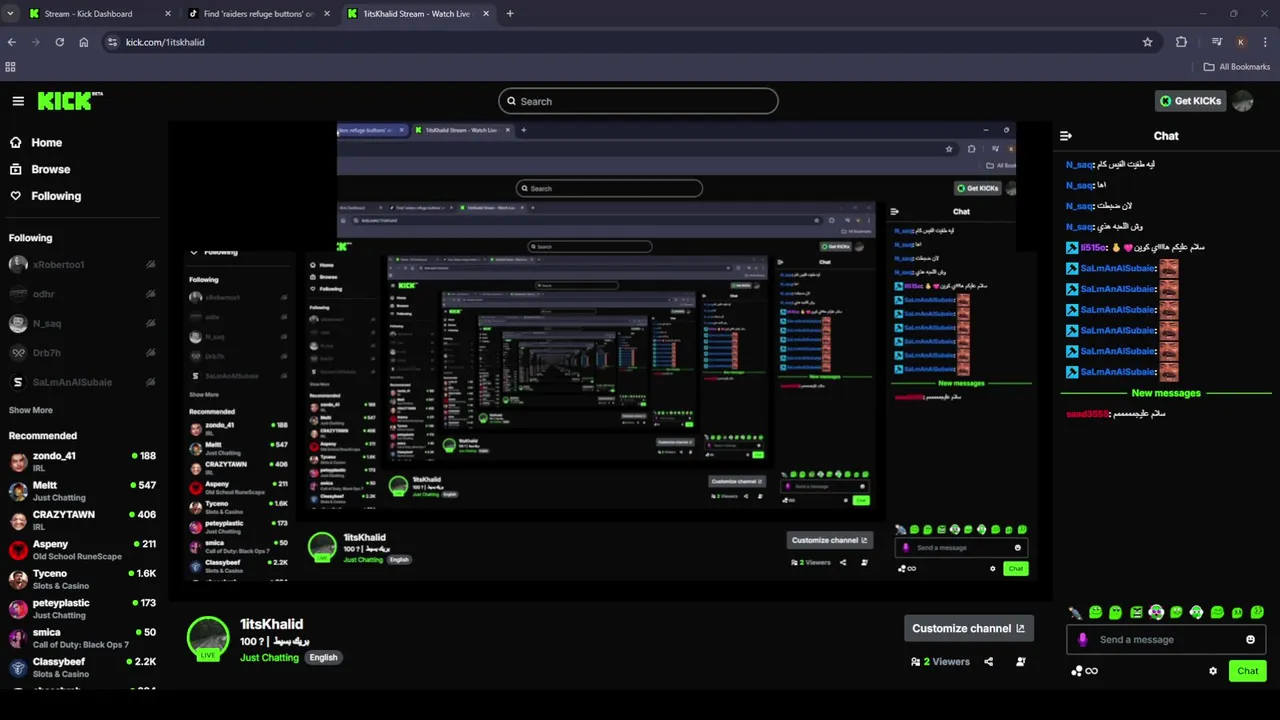Click the saad3555 username in chat
The image size is (1280, 720).
tap(1087, 414)
